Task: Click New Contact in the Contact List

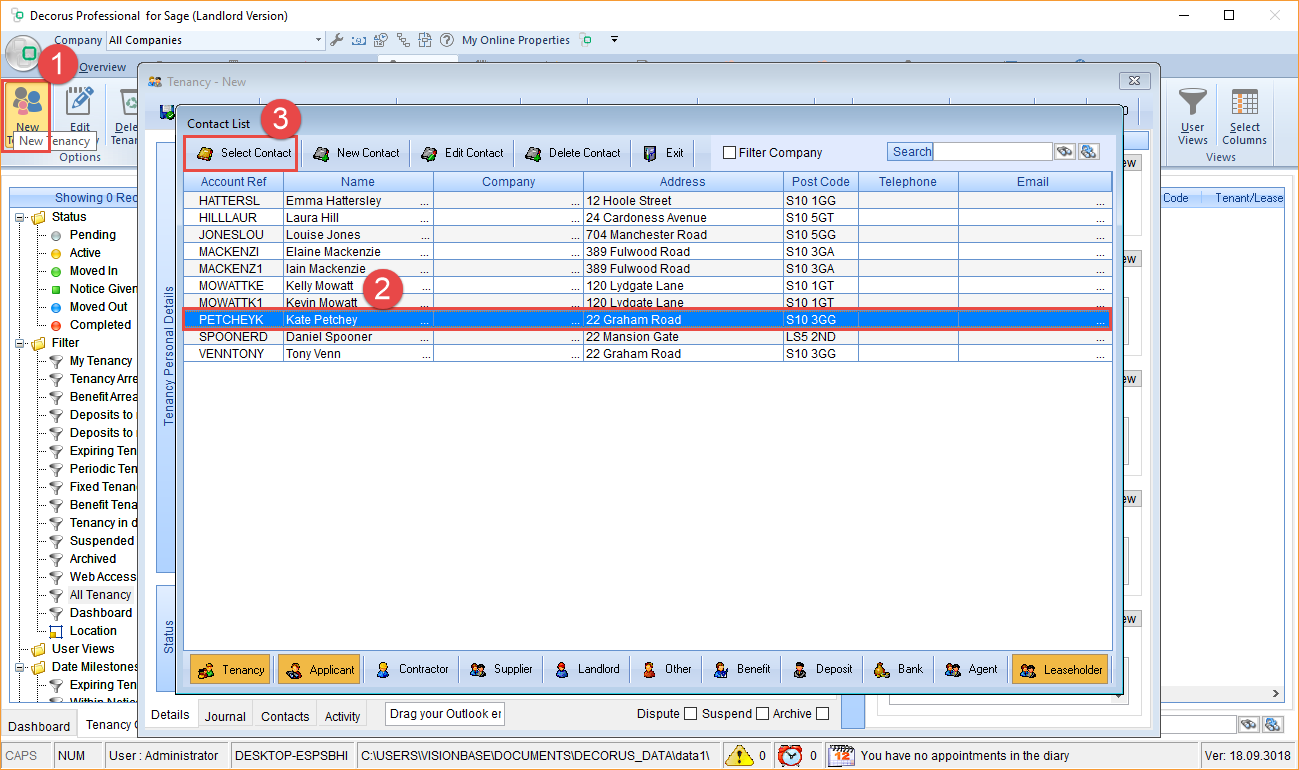Action: [x=356, y=153]
